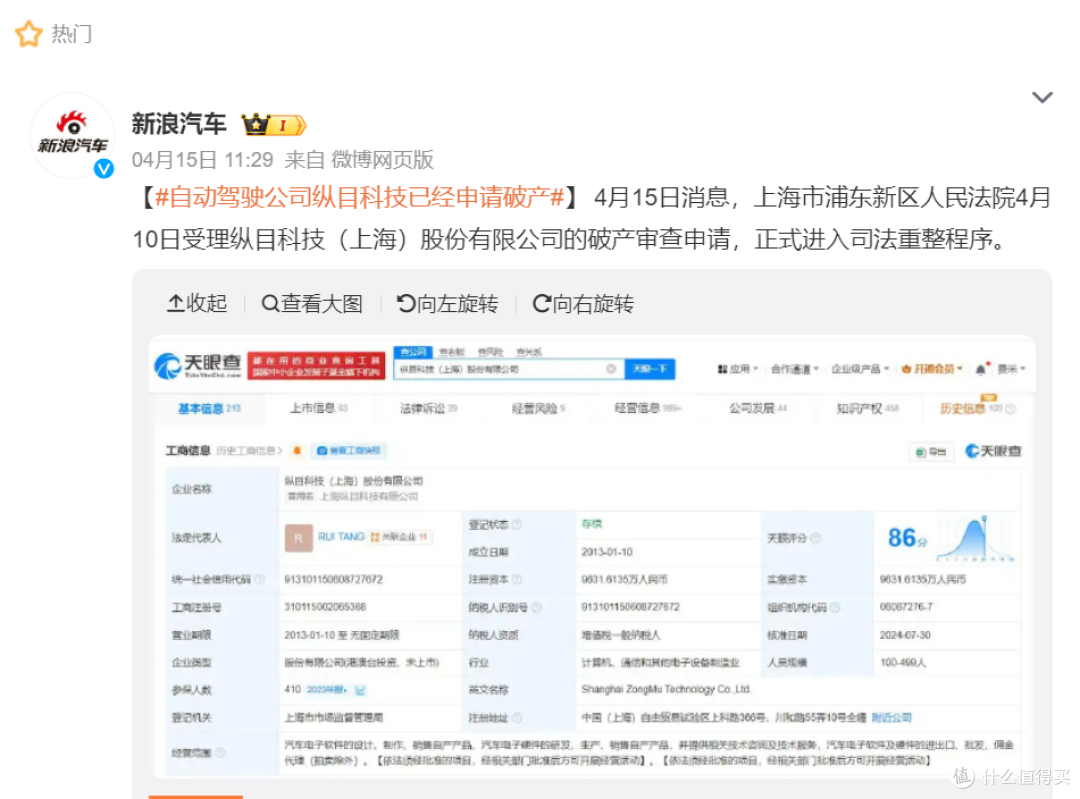Click the 附近公司 link
Screen dimensions: 1080x799
click(891, 718)
